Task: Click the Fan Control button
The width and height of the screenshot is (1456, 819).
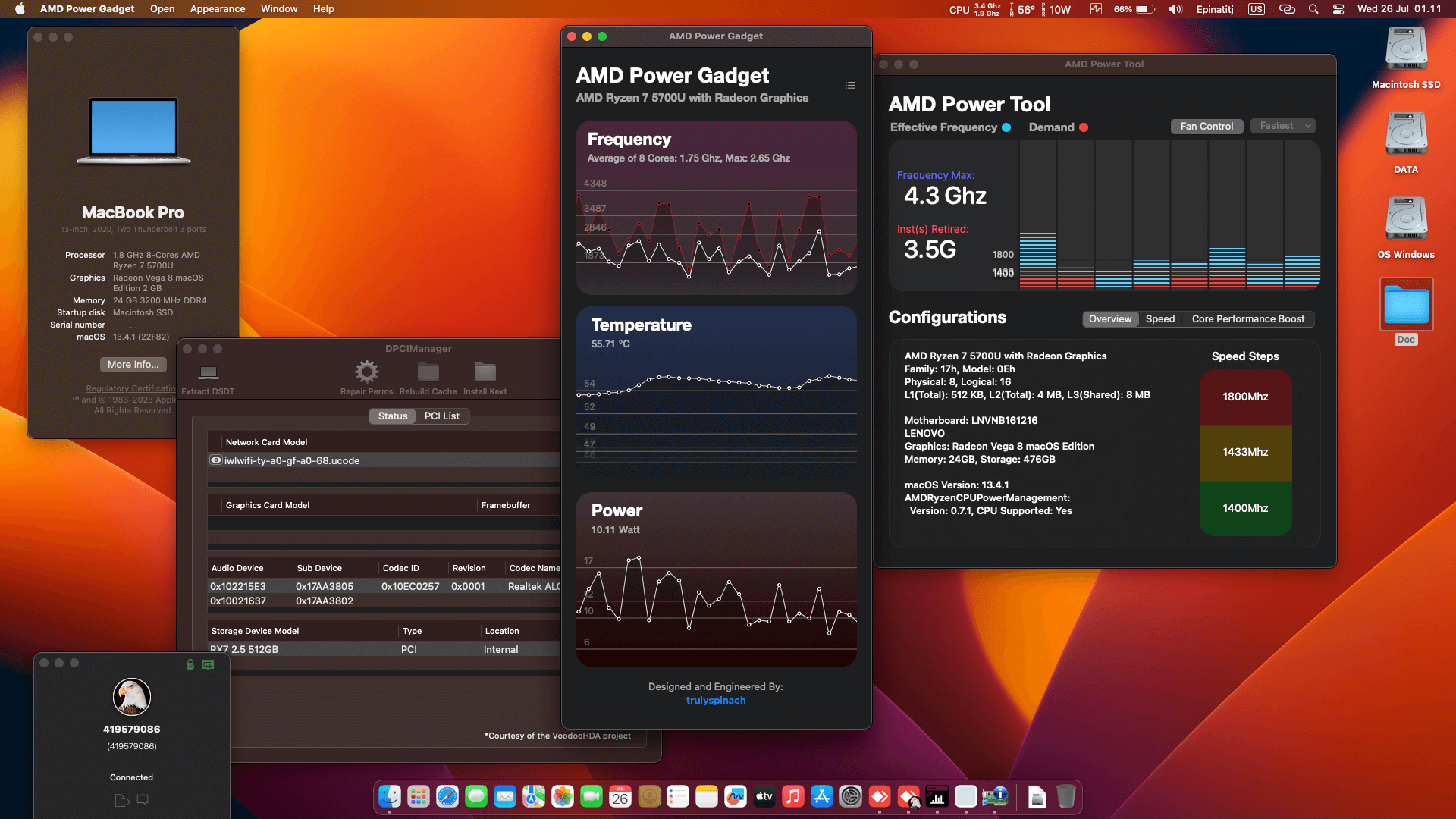Action: (x=1207, y=127)
